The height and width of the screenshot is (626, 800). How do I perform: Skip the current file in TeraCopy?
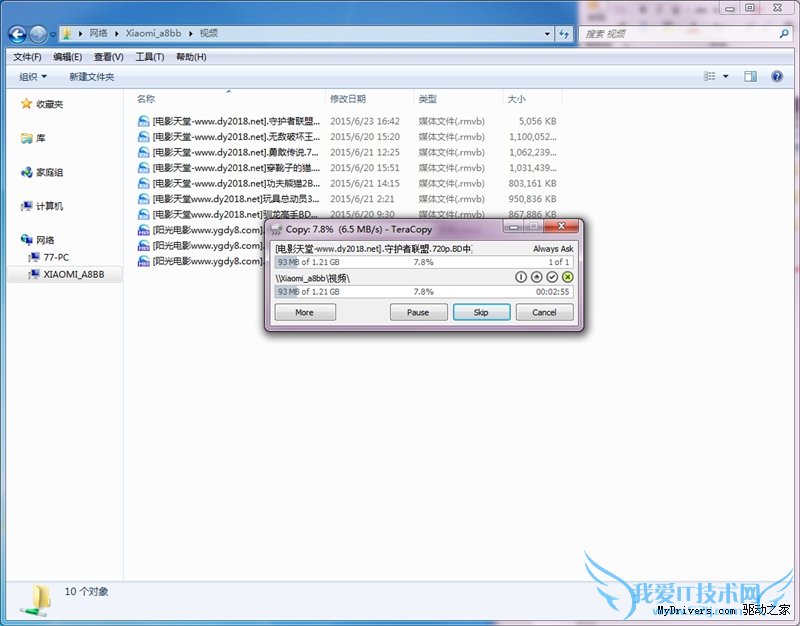tap(481, 312)
